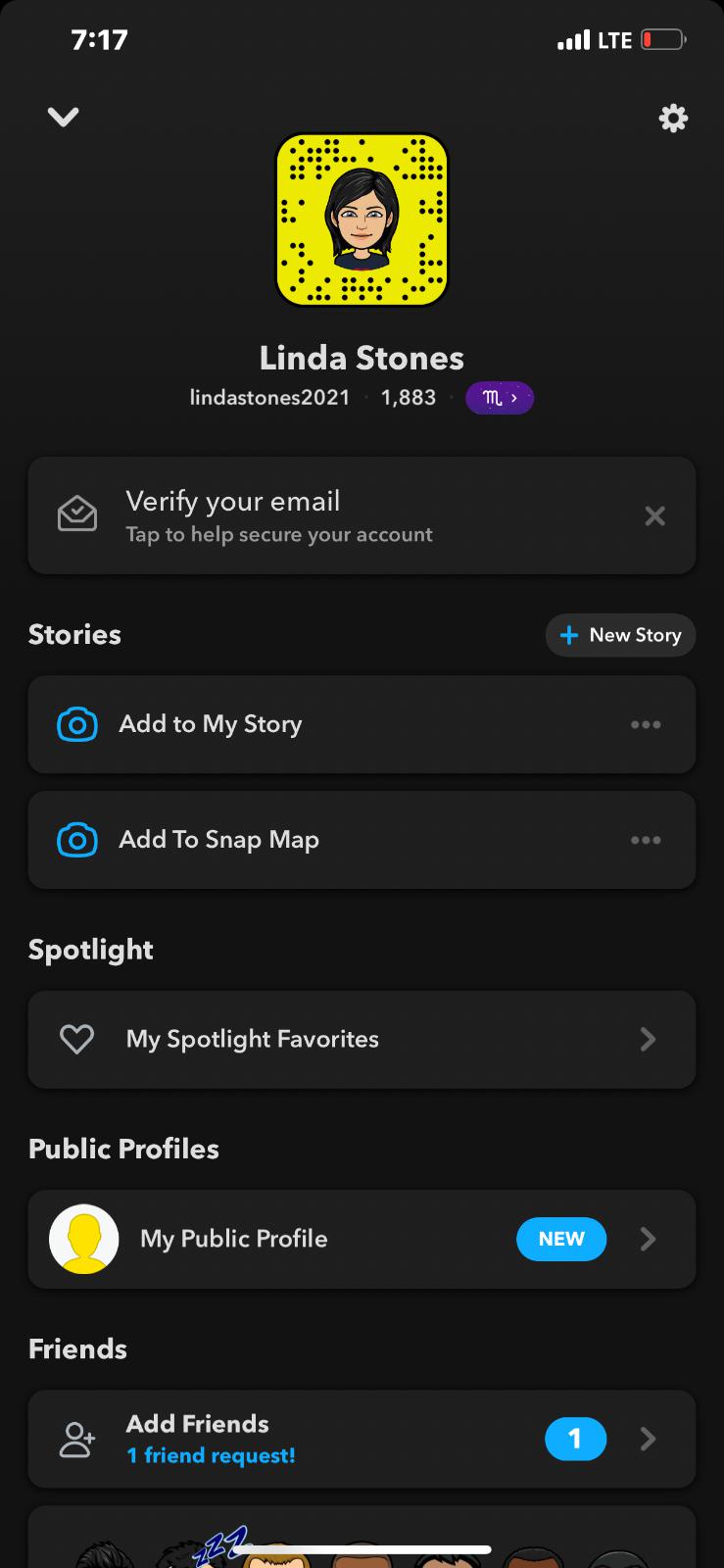Screen dimensions: 724x1568
Task: Tap the Verify your email envelope icon
Action: [77, 514]
